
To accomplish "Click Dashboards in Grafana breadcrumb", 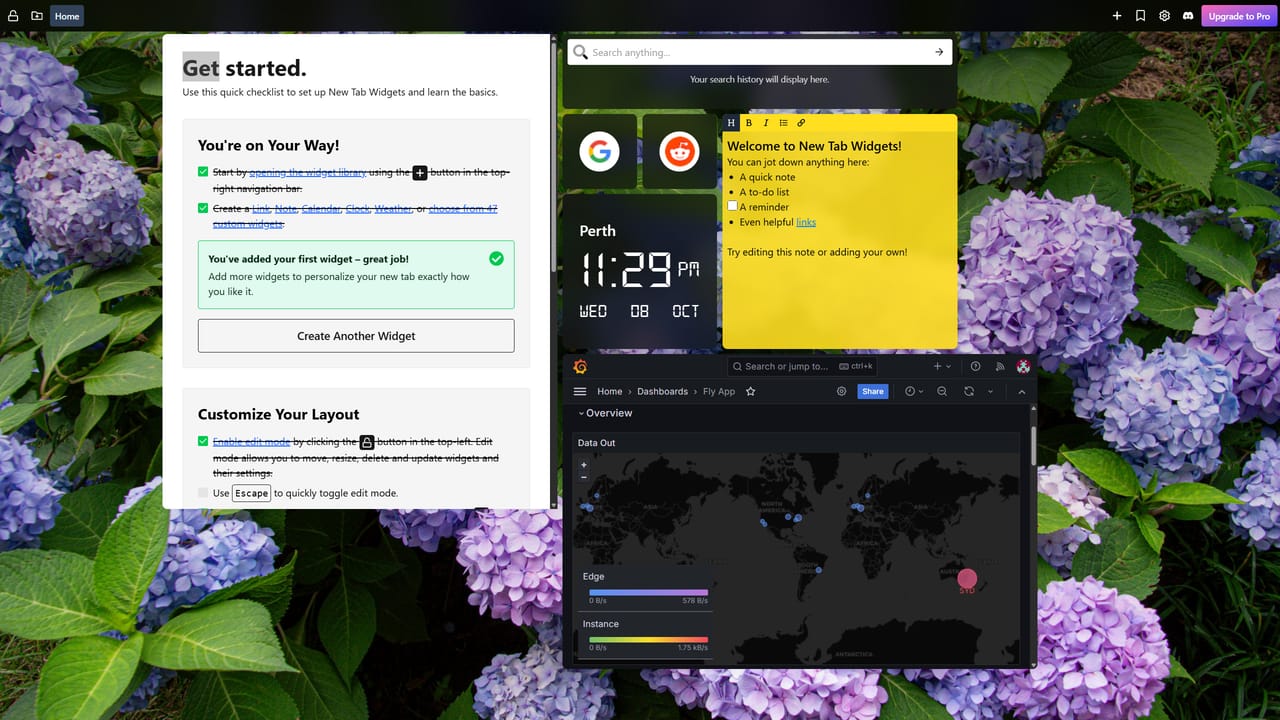I will click(662, 392).
